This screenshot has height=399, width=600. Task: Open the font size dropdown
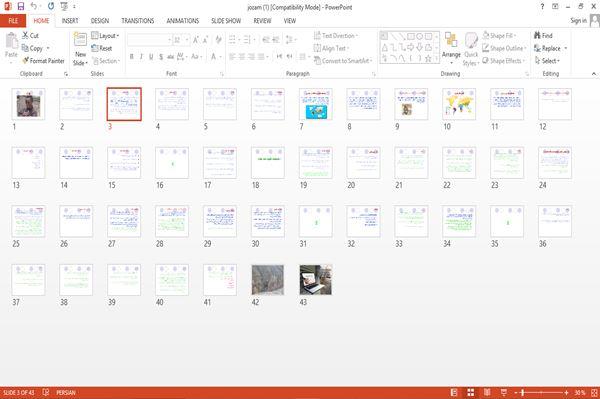[x=187, y=40]
